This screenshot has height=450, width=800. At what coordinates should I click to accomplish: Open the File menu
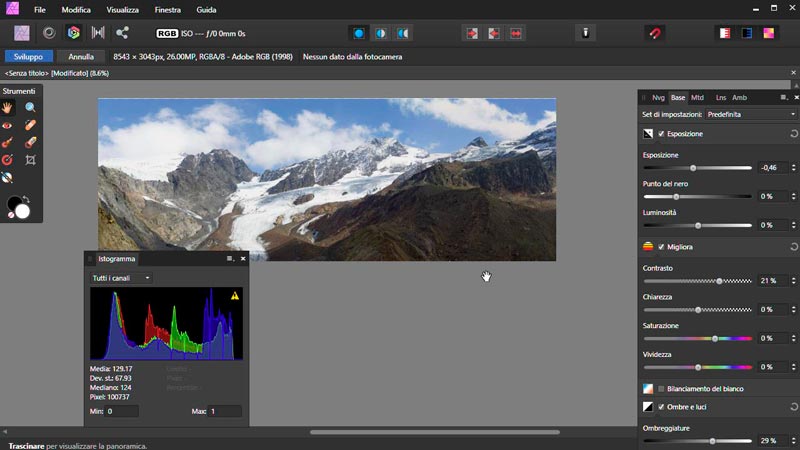point(40,10)
